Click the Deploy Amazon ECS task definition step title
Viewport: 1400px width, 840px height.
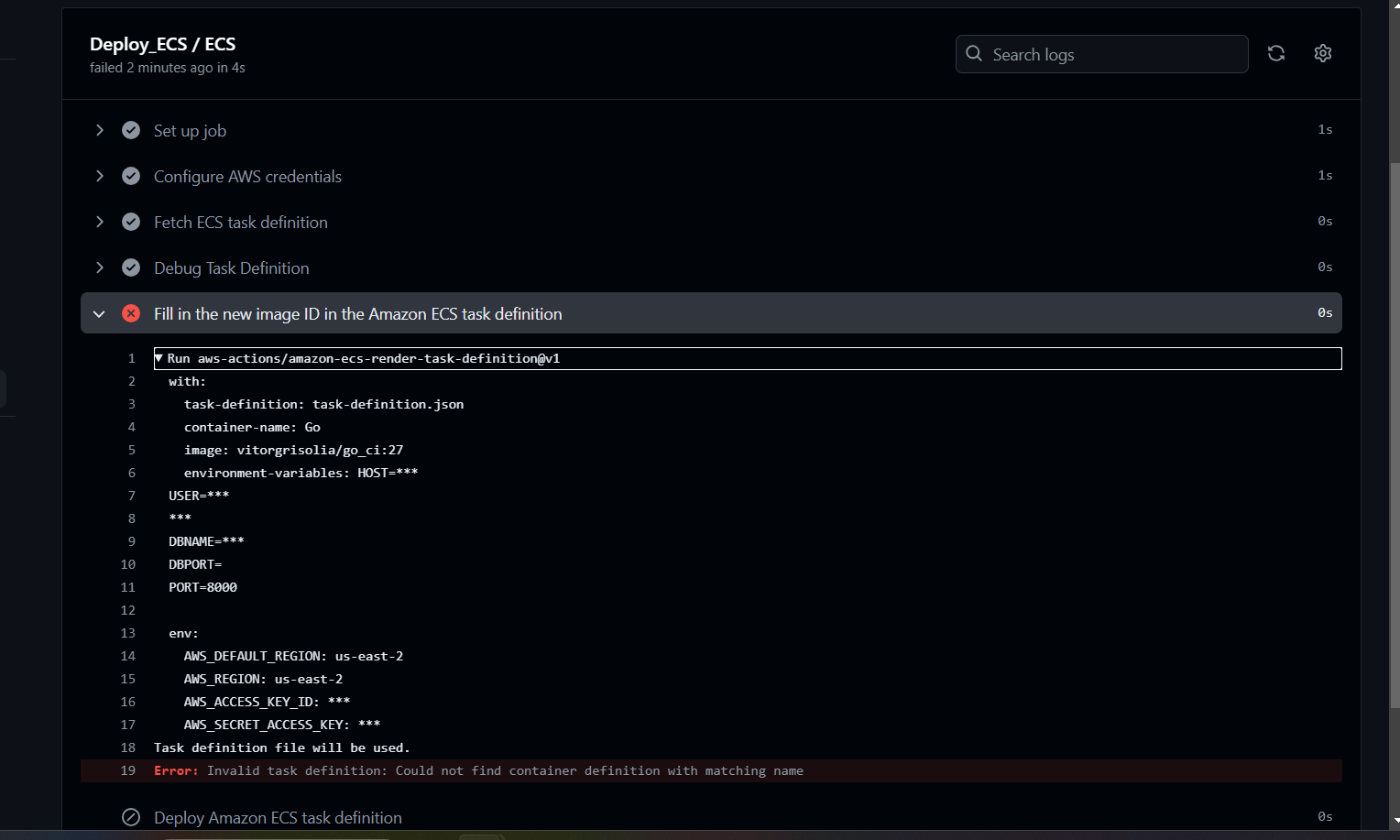click(x=278, y=817)
